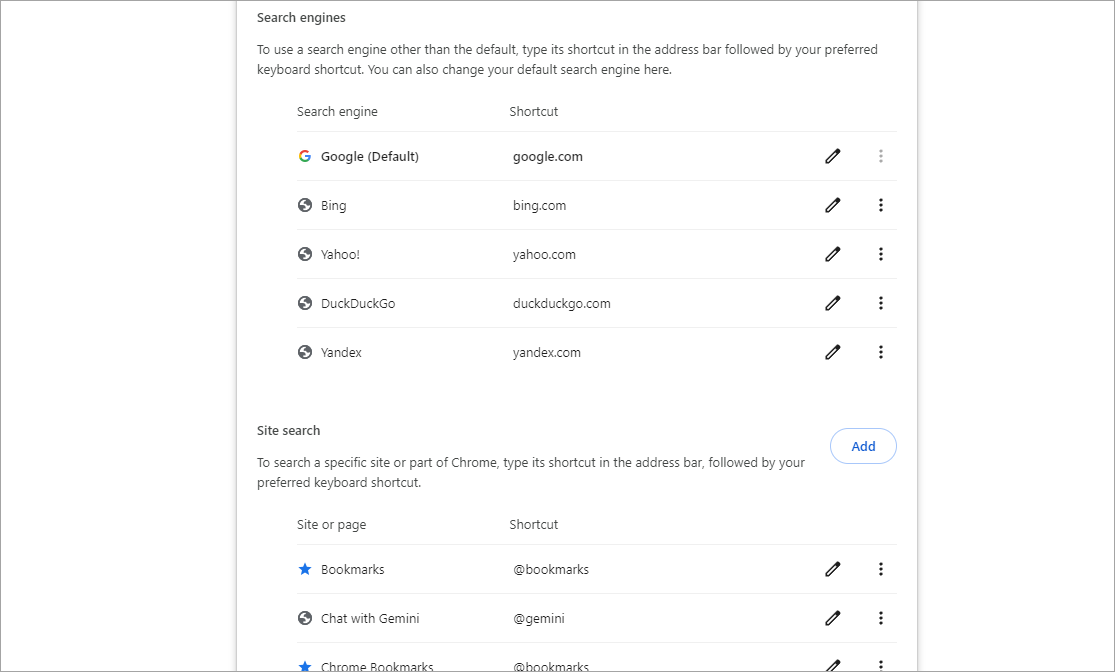Open the three-dot menu for Chat with Gemini
This screenshot has width=1115, height=672.
point(881,618)
